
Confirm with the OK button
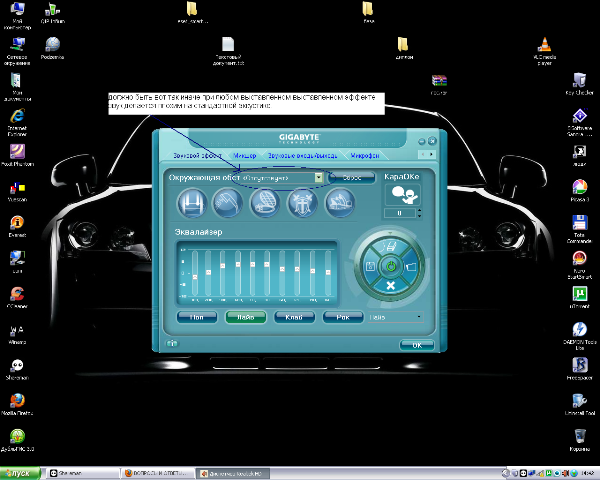pos(417,345)
